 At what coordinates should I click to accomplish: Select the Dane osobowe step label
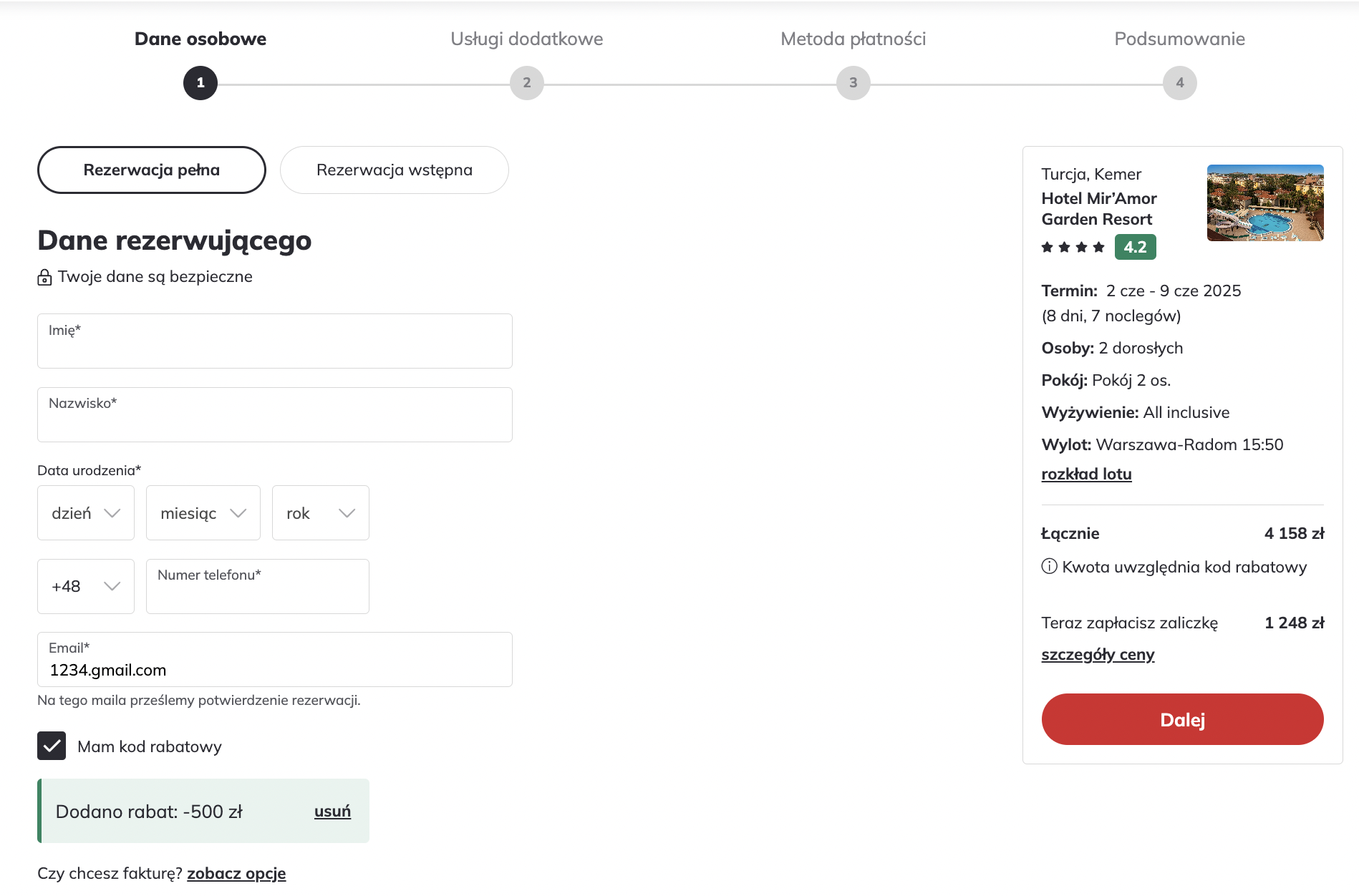tap(200, 39)
